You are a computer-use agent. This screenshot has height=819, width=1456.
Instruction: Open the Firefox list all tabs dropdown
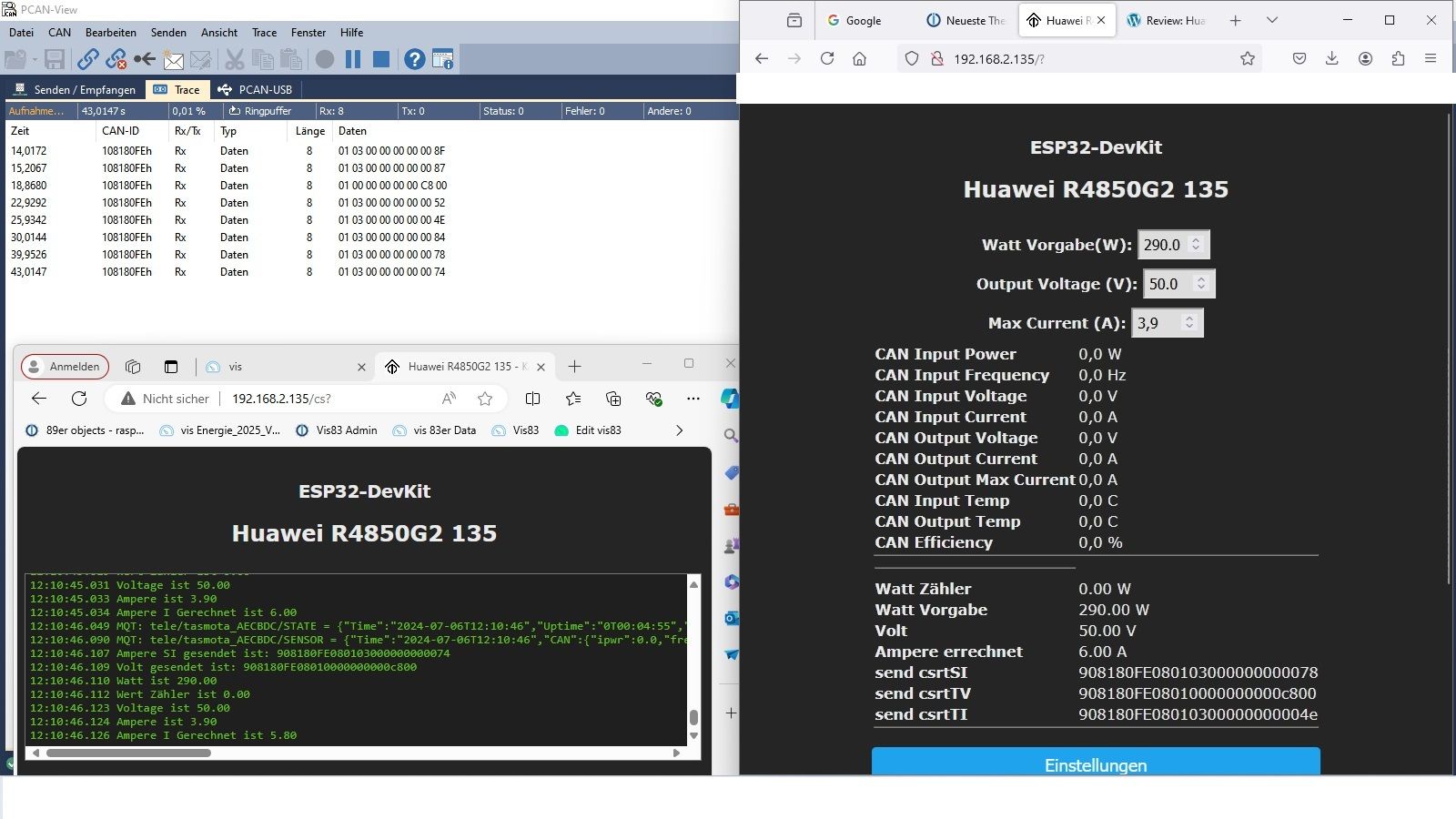[x=1272, y=20]
